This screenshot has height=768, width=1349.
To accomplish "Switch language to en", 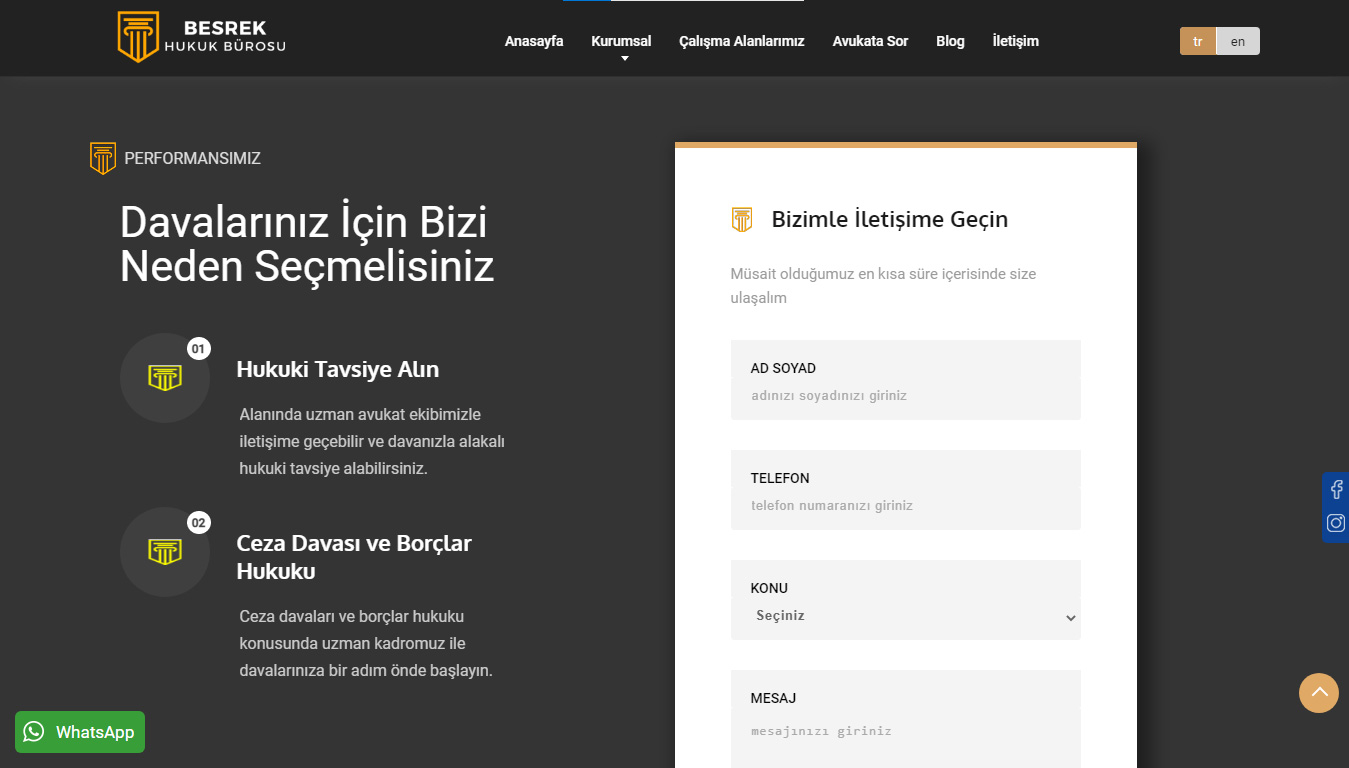I will (x=1238, y=41).
